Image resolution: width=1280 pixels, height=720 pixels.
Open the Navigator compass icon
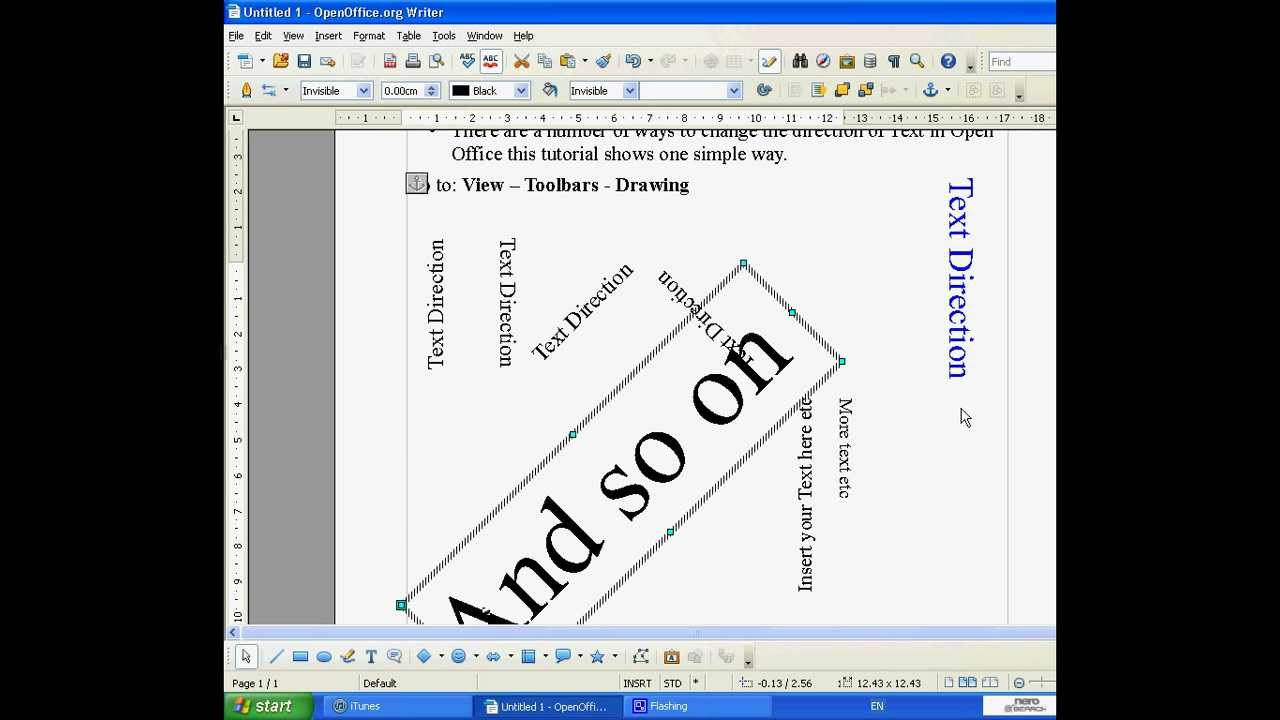click(823, 62)
